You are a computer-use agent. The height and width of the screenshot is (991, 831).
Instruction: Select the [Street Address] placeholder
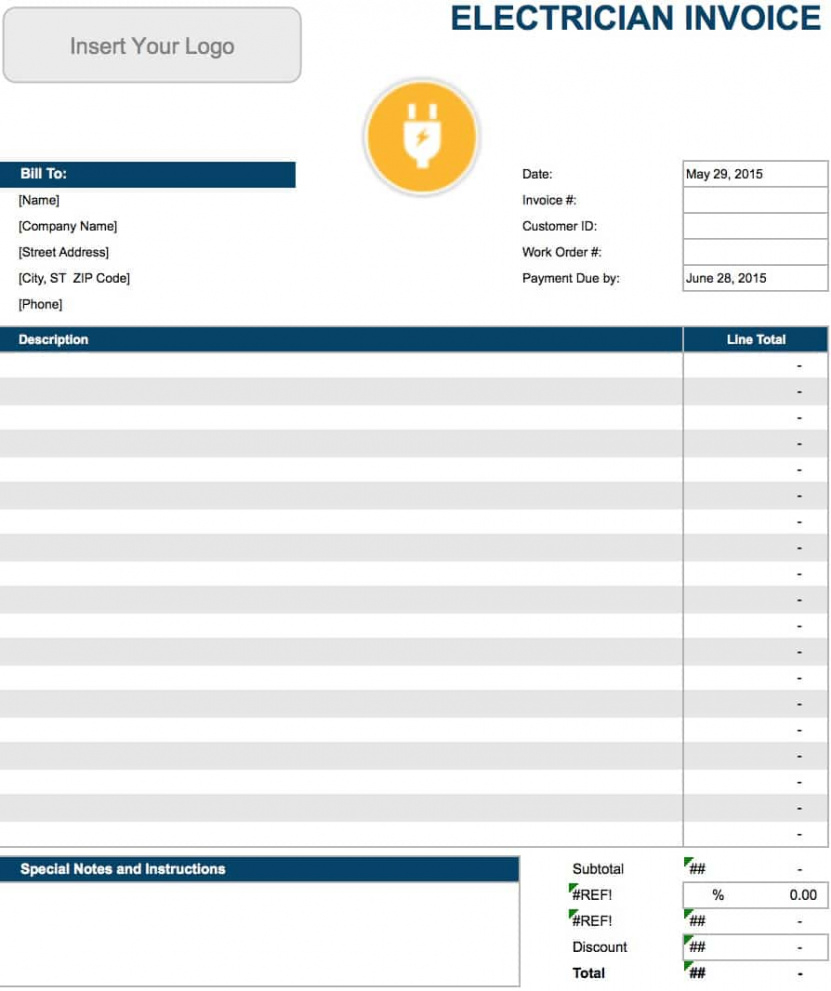[x=63, y=252]
